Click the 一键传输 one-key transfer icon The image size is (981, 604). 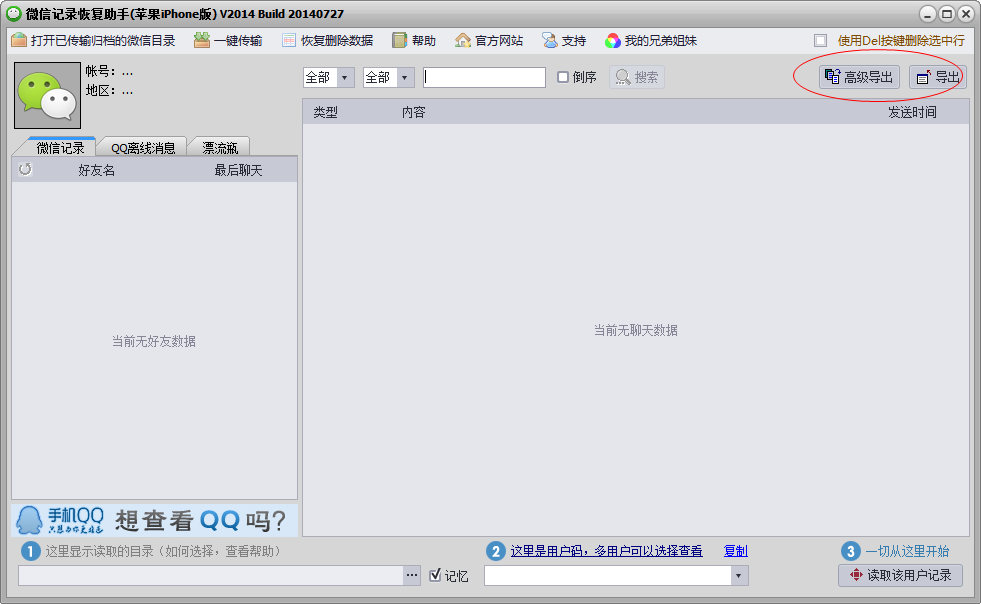pos(201,41)
